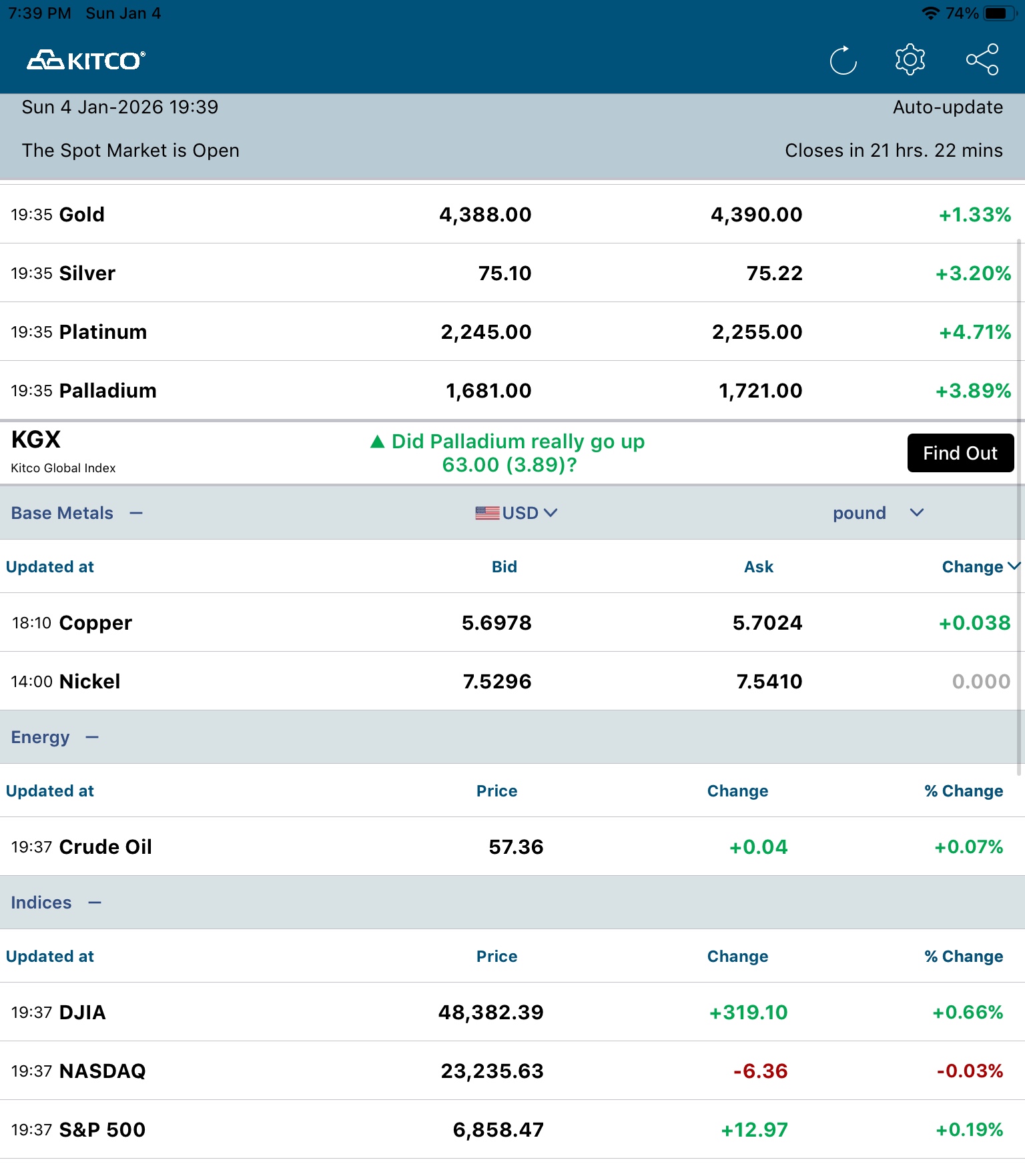Select the Palladium row name
The width and height of the screenshot is (1025, 1176).
pyautogui.click(x=108, y=391)
